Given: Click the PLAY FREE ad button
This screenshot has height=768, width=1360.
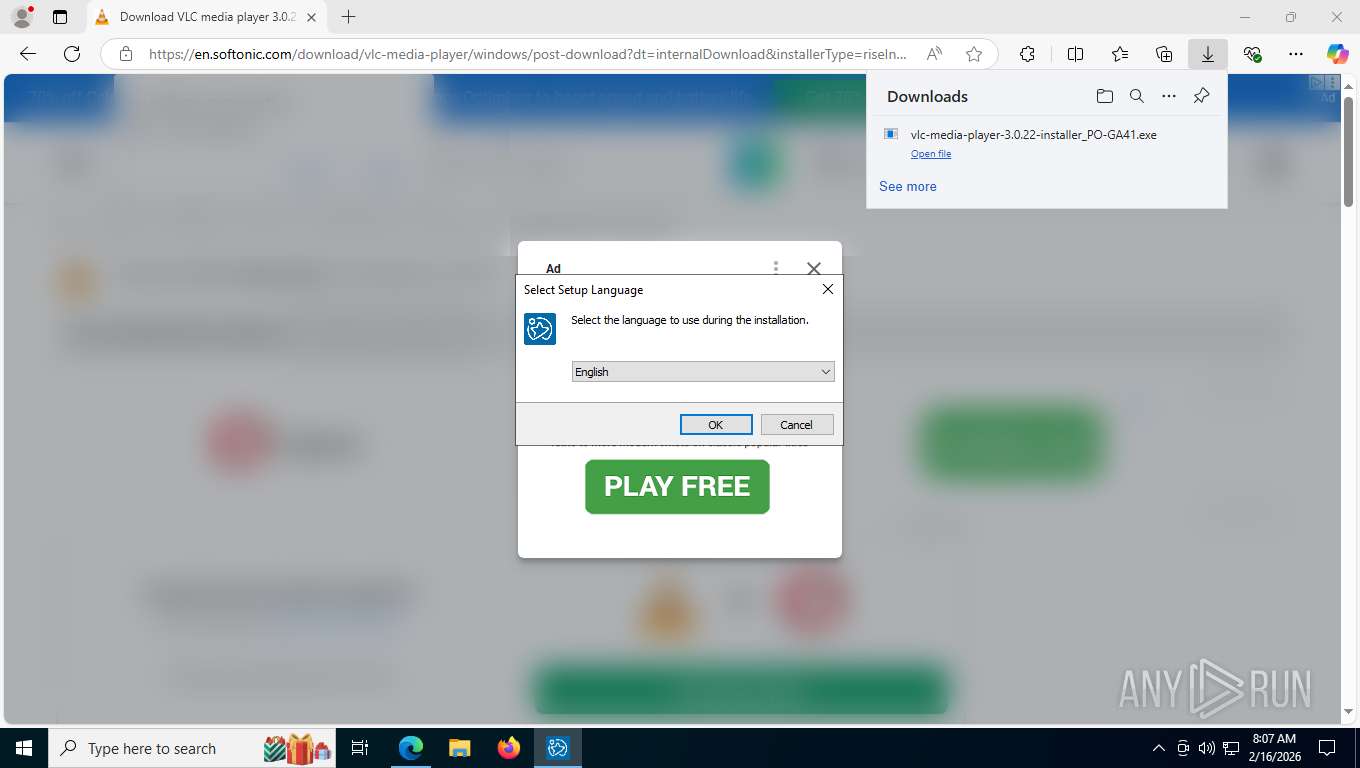Looking at the screenshot, I should [677, 487].
